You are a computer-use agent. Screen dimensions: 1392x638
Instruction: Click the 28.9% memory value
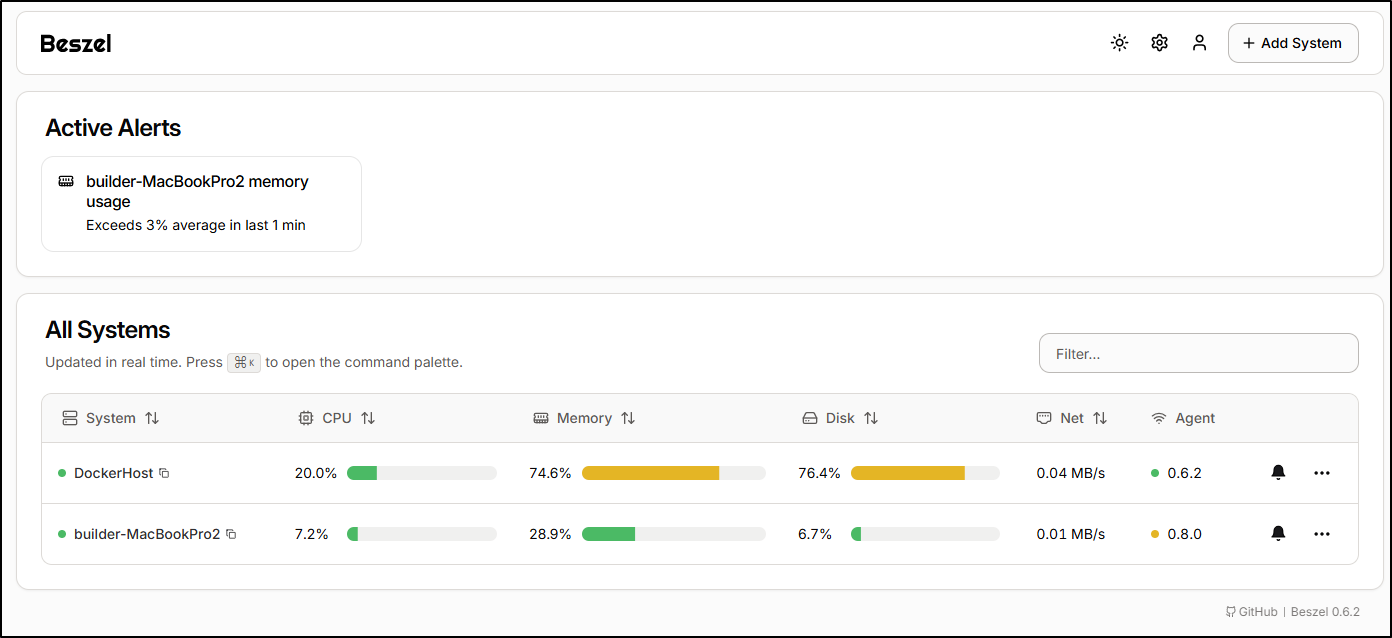pyautogui.click(x=550, y=534)
